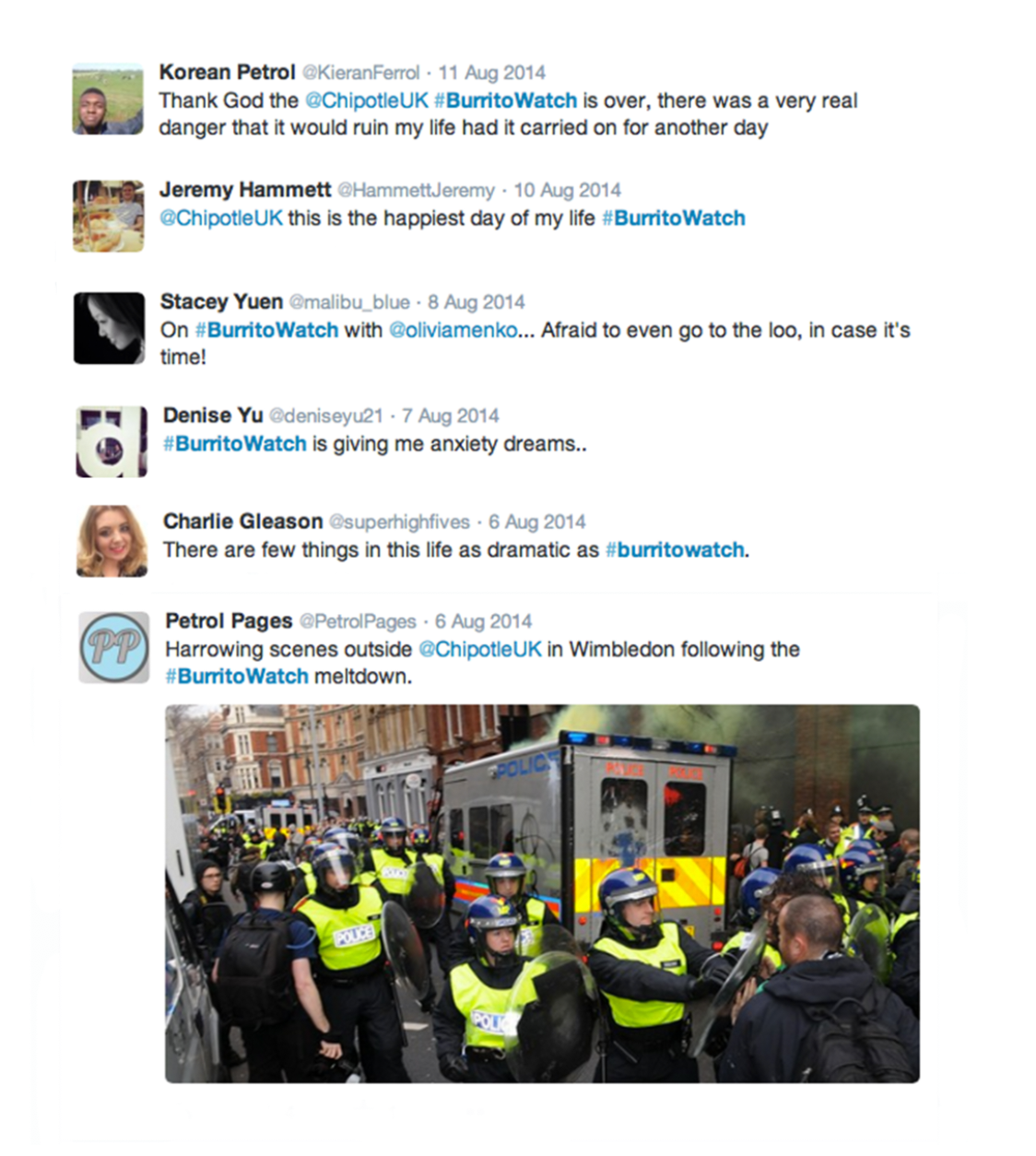Open the @malibu_blue handle
Image resolution: width=1036 pixels, height=1156 pixels.
click(349, 302)
